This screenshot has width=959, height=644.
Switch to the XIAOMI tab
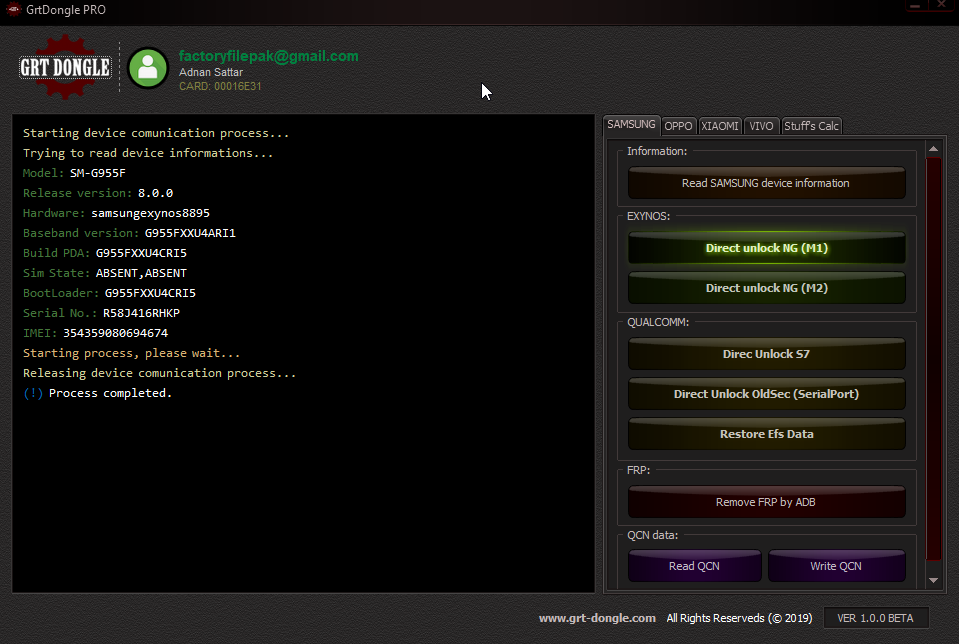coord(720,126)
